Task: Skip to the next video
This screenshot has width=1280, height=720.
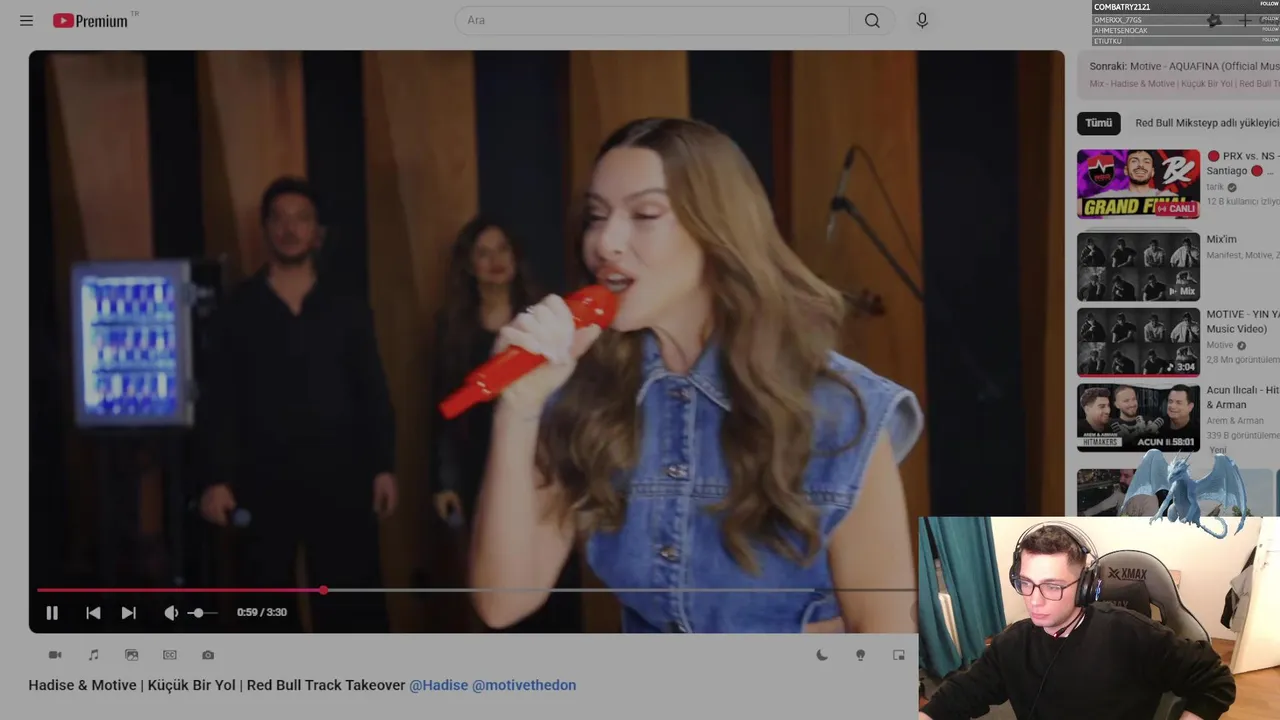Action: click(x=129, y=613)
